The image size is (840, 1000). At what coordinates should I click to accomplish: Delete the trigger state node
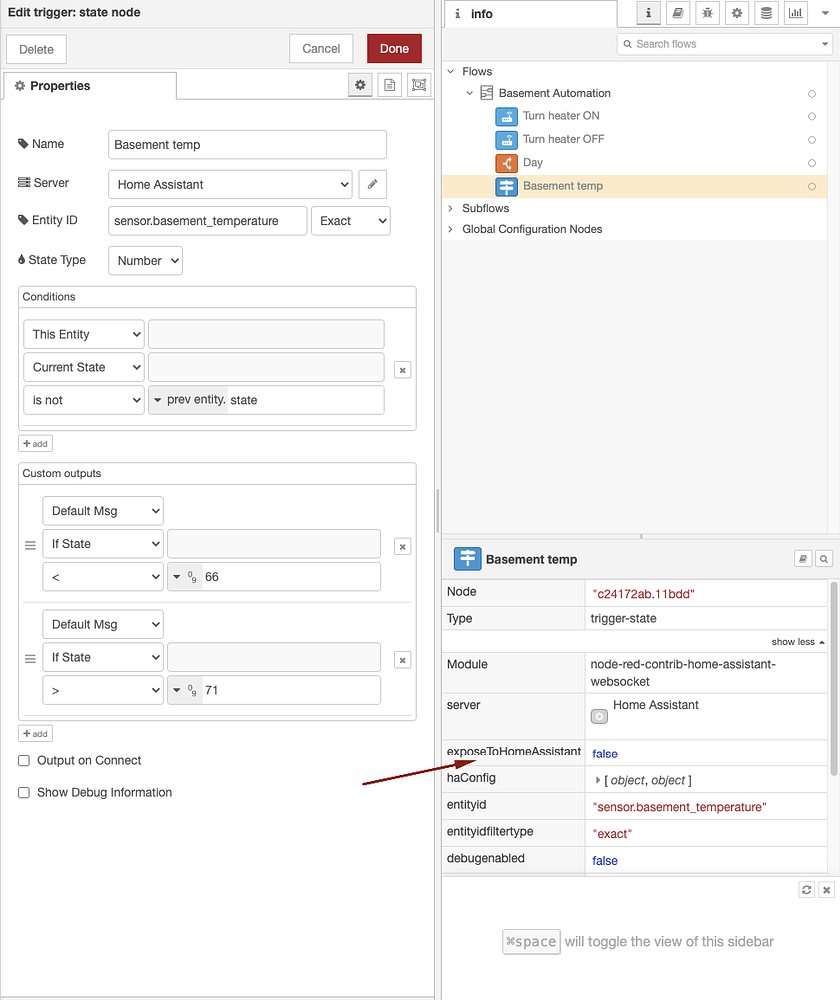[x=36, y=48]
